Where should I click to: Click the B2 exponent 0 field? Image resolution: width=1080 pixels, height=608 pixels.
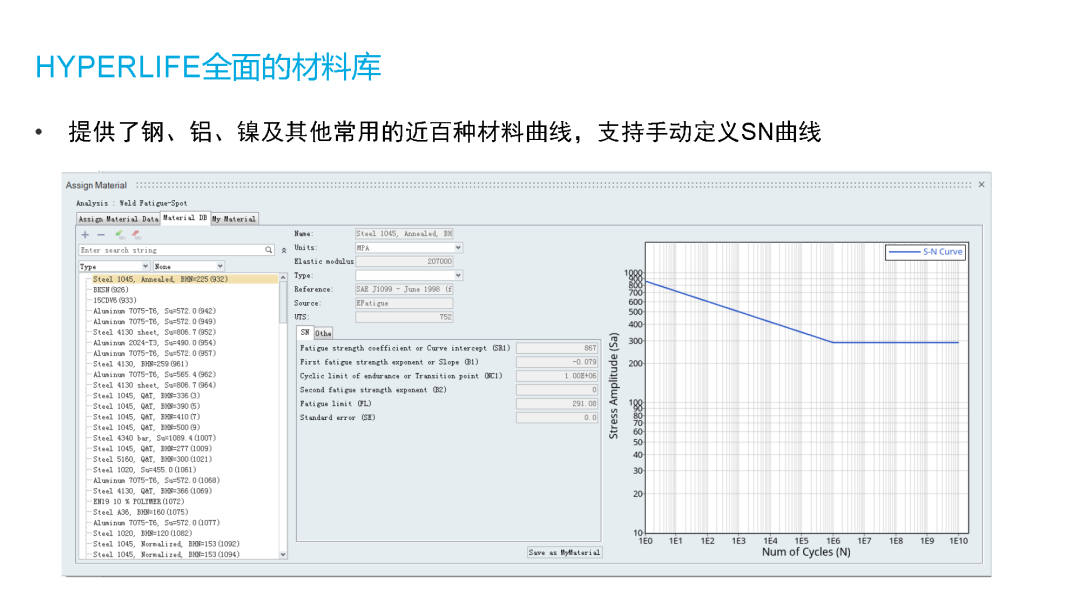click(557, 390)
